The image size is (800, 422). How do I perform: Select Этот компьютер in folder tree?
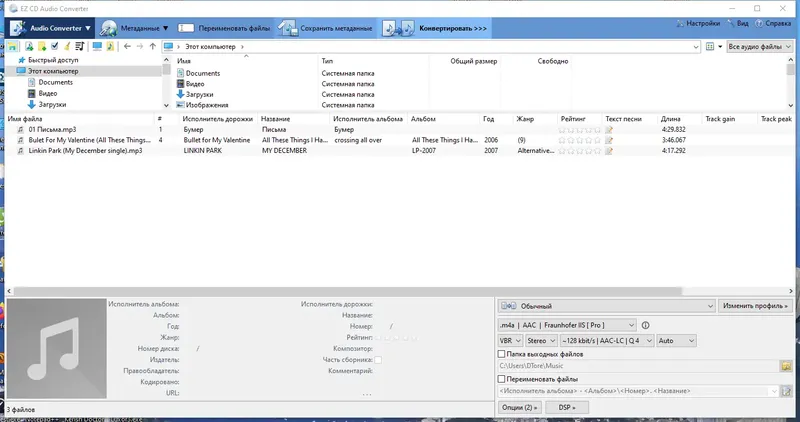(x=53, y=71)
